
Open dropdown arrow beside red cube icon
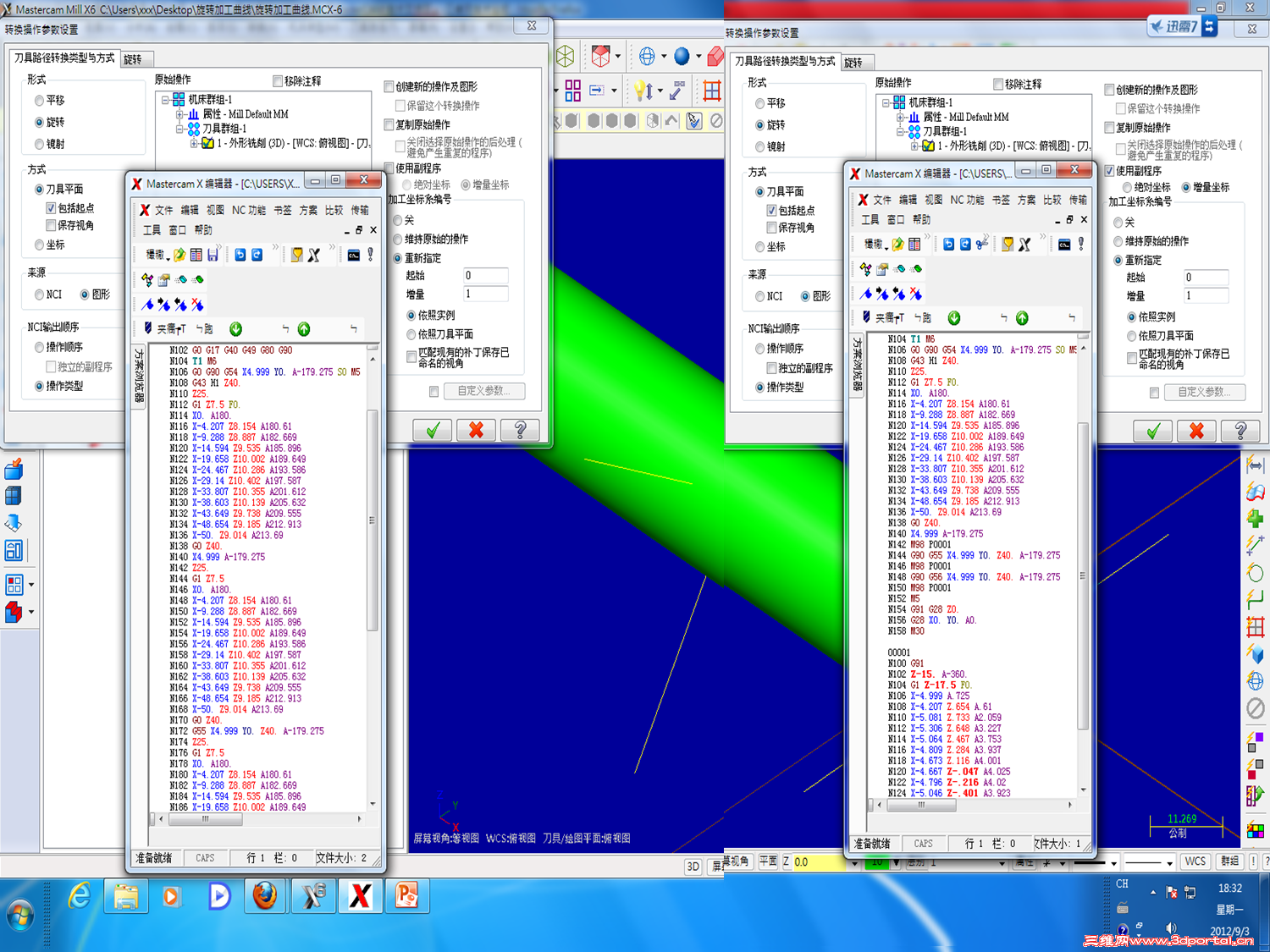[x=618, y=57]
